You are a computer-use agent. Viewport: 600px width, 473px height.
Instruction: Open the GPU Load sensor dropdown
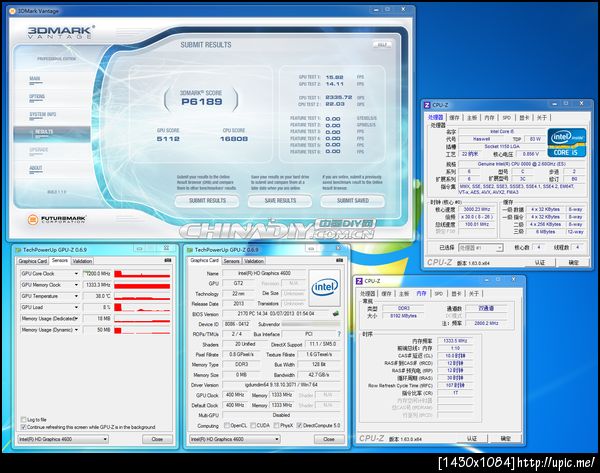click(x=76, y=307)
